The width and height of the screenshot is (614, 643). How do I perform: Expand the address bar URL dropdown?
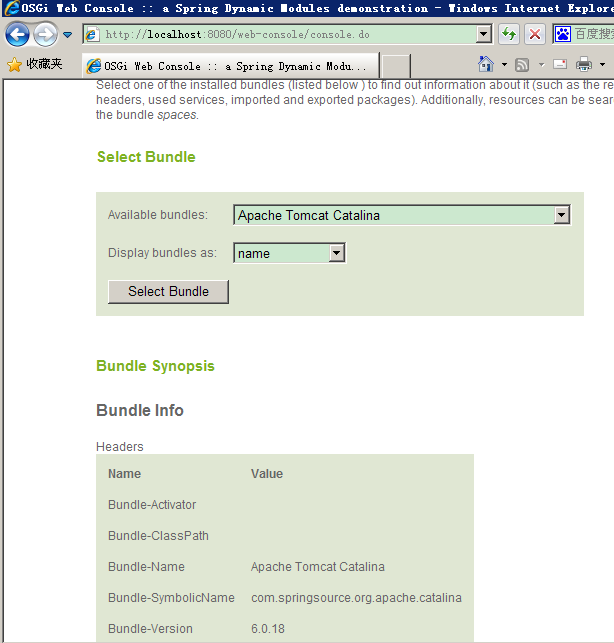(x=484, y=34)
